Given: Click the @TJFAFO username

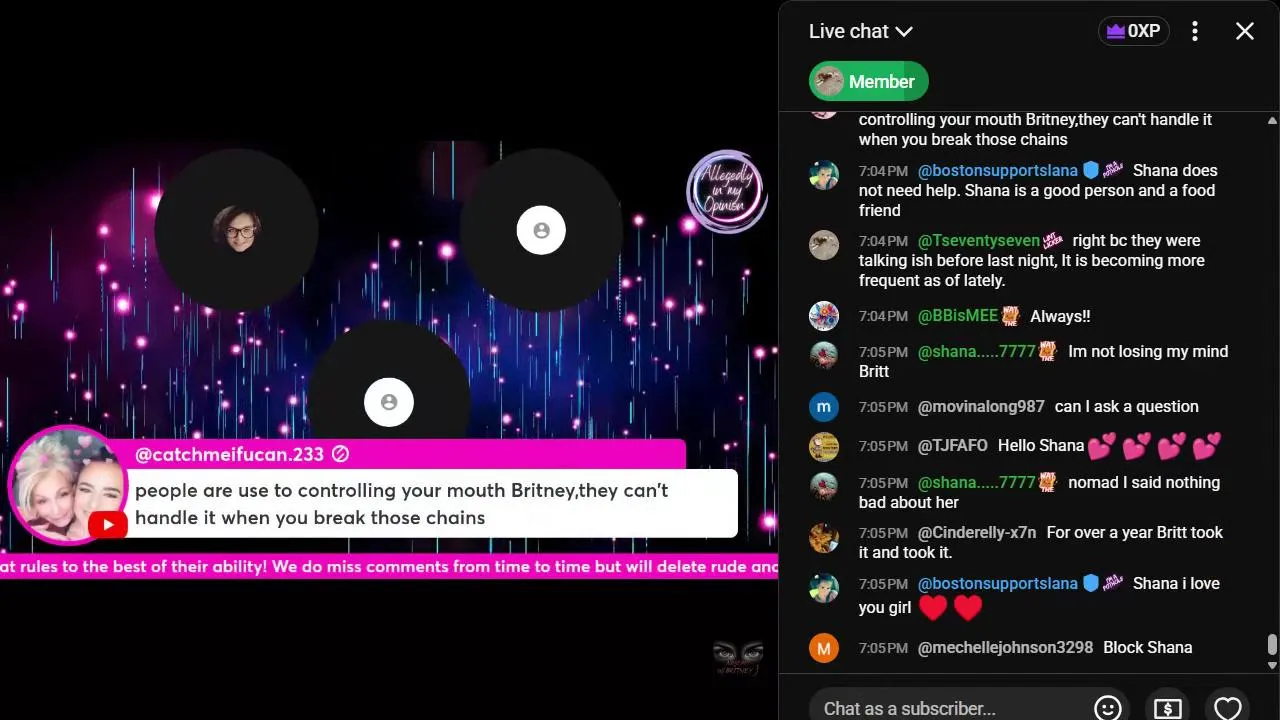Looking at the screenshot, I should 952,446.
